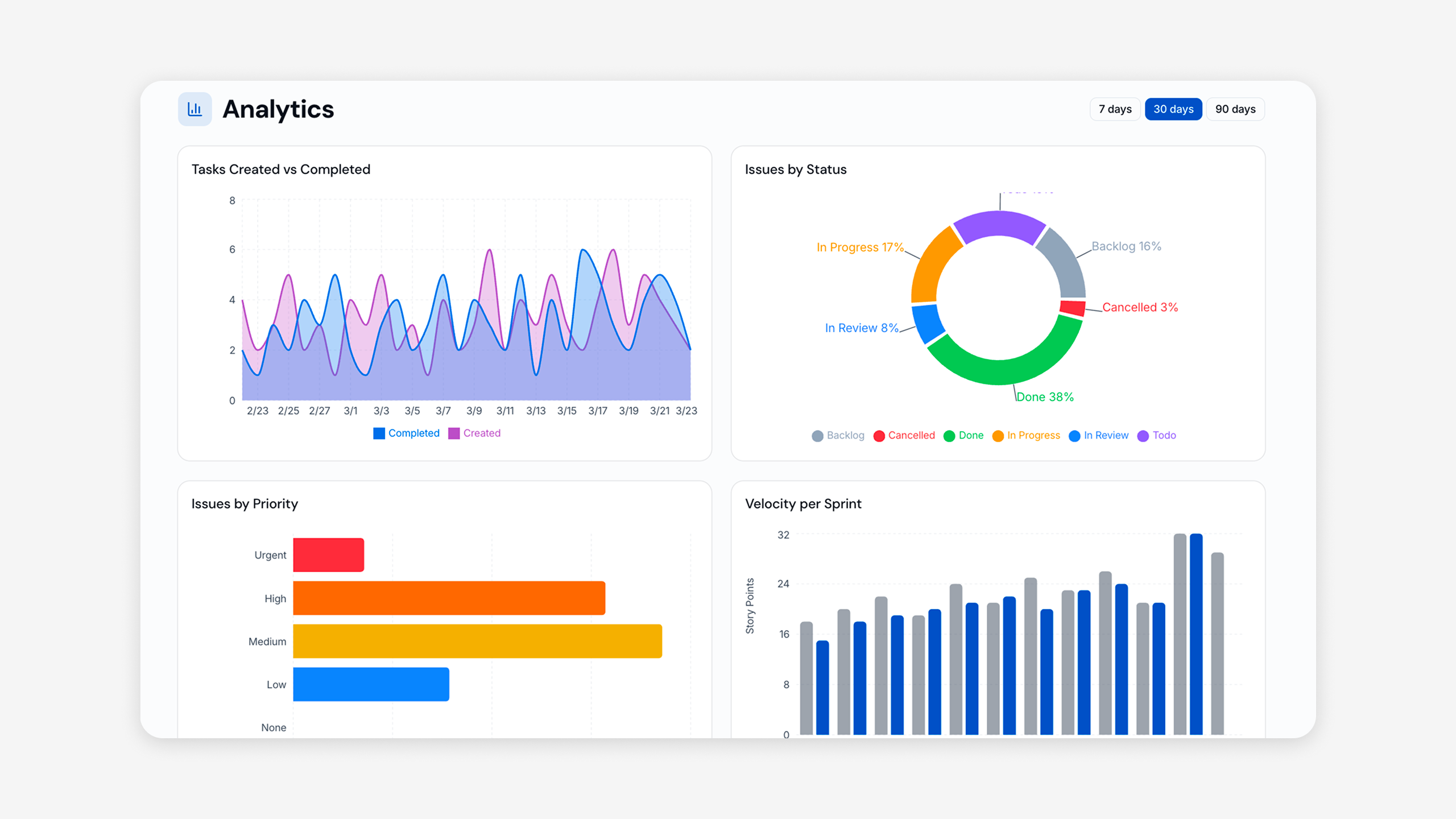This screenshot has height=819, width=1456.
Task: Click the yellow Medium priority bar
Action: 477,642
